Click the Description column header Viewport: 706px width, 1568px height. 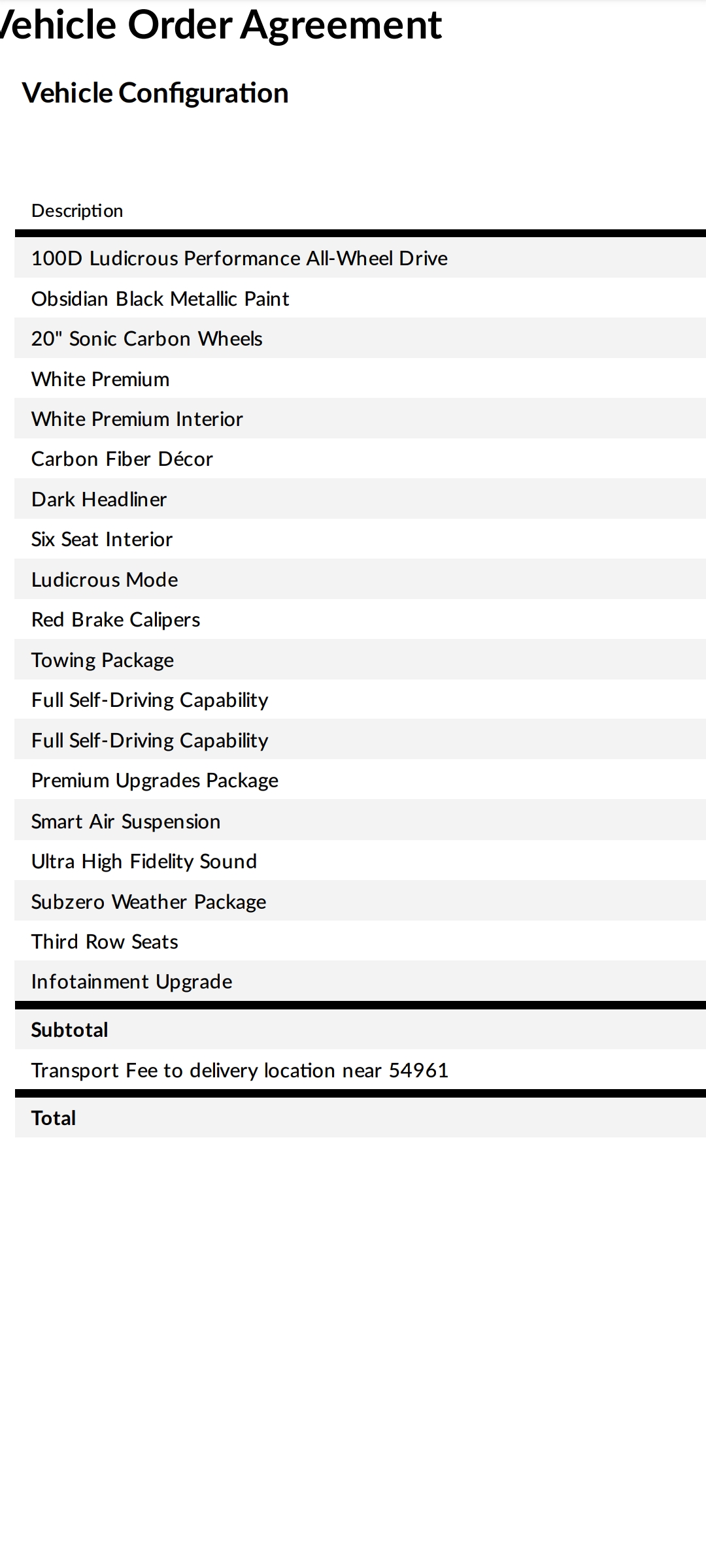tap(77, 211)
